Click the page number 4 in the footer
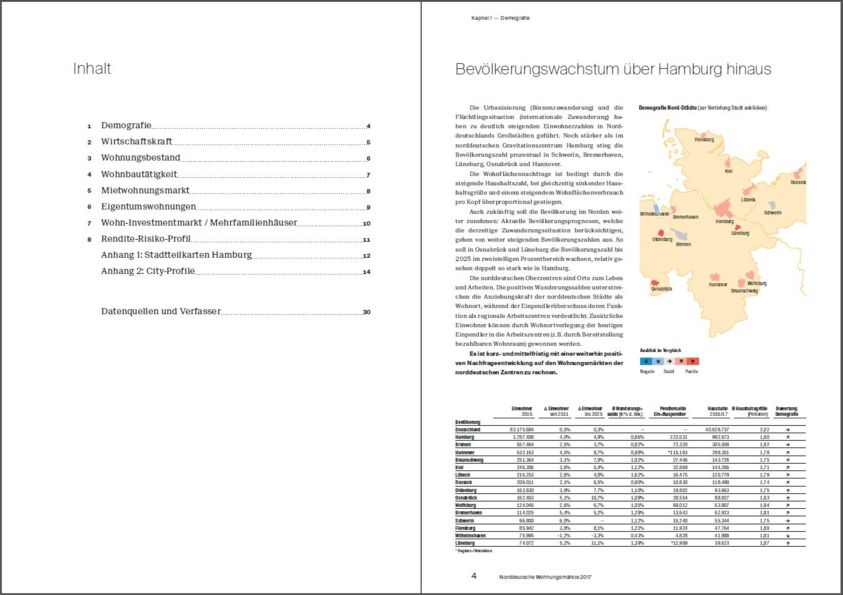Viewport: 843px width, 595px height. (474, 576)
